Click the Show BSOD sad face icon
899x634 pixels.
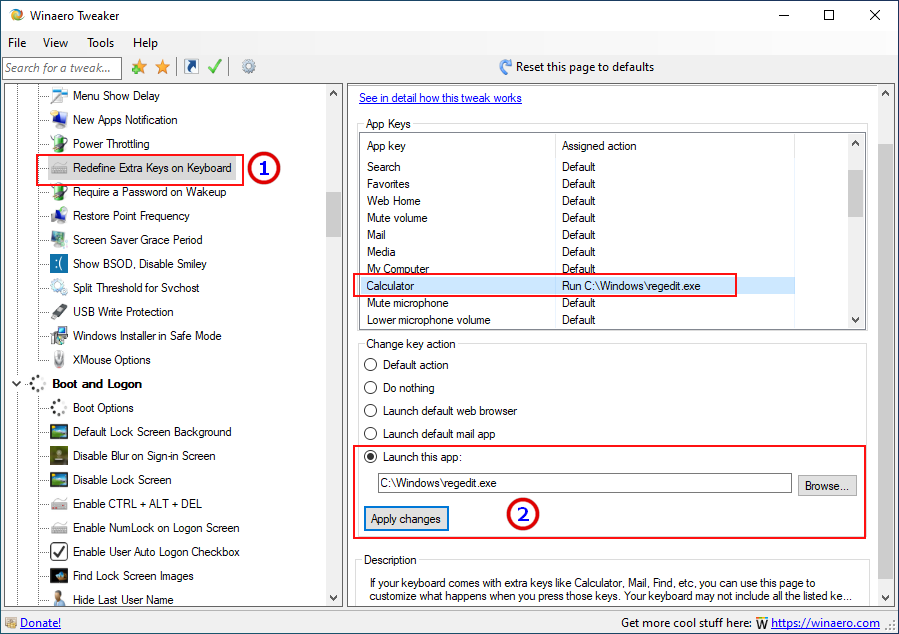click(58, 264)
